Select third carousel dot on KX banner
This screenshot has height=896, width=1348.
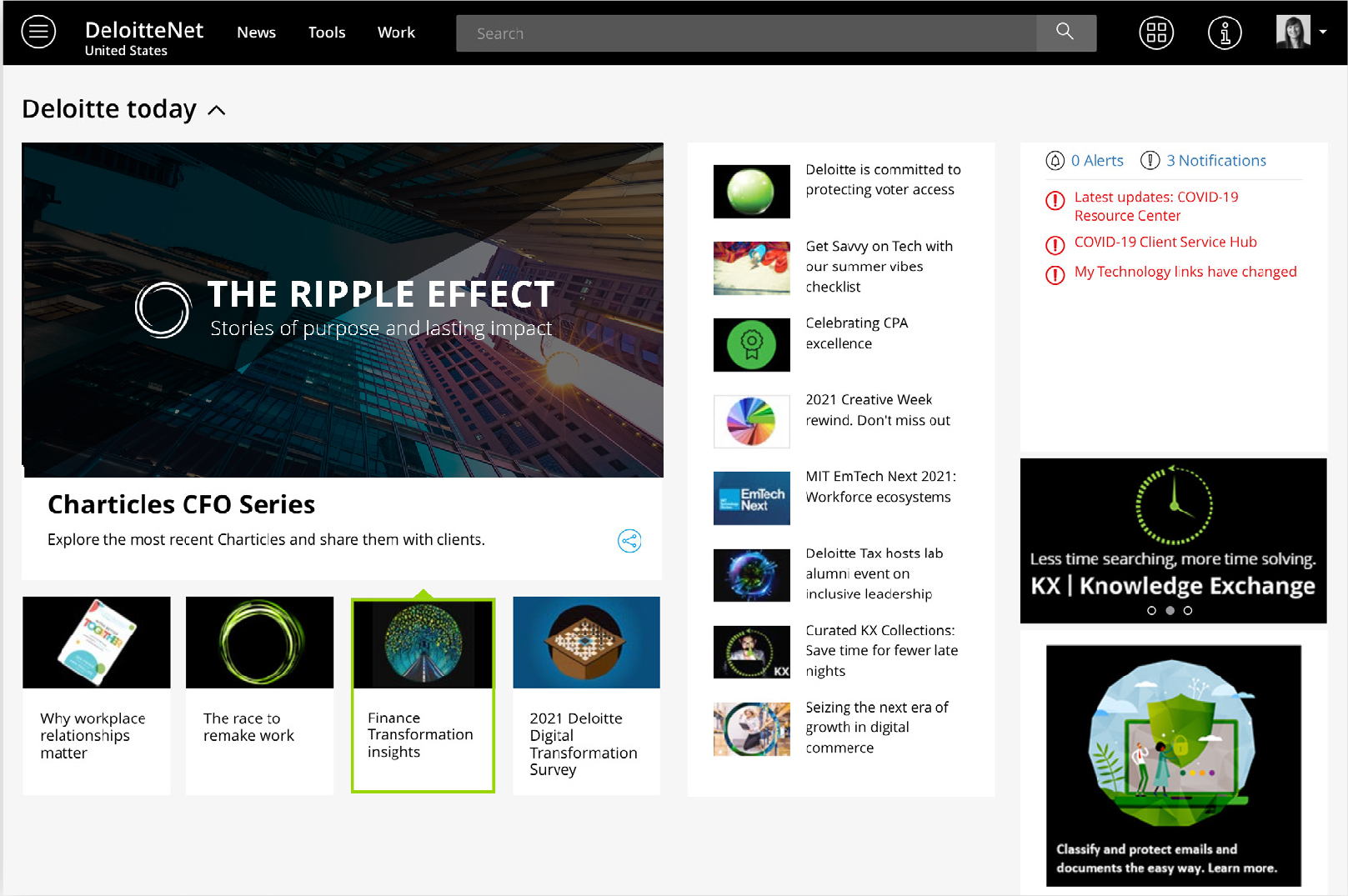click(1188, 611)
